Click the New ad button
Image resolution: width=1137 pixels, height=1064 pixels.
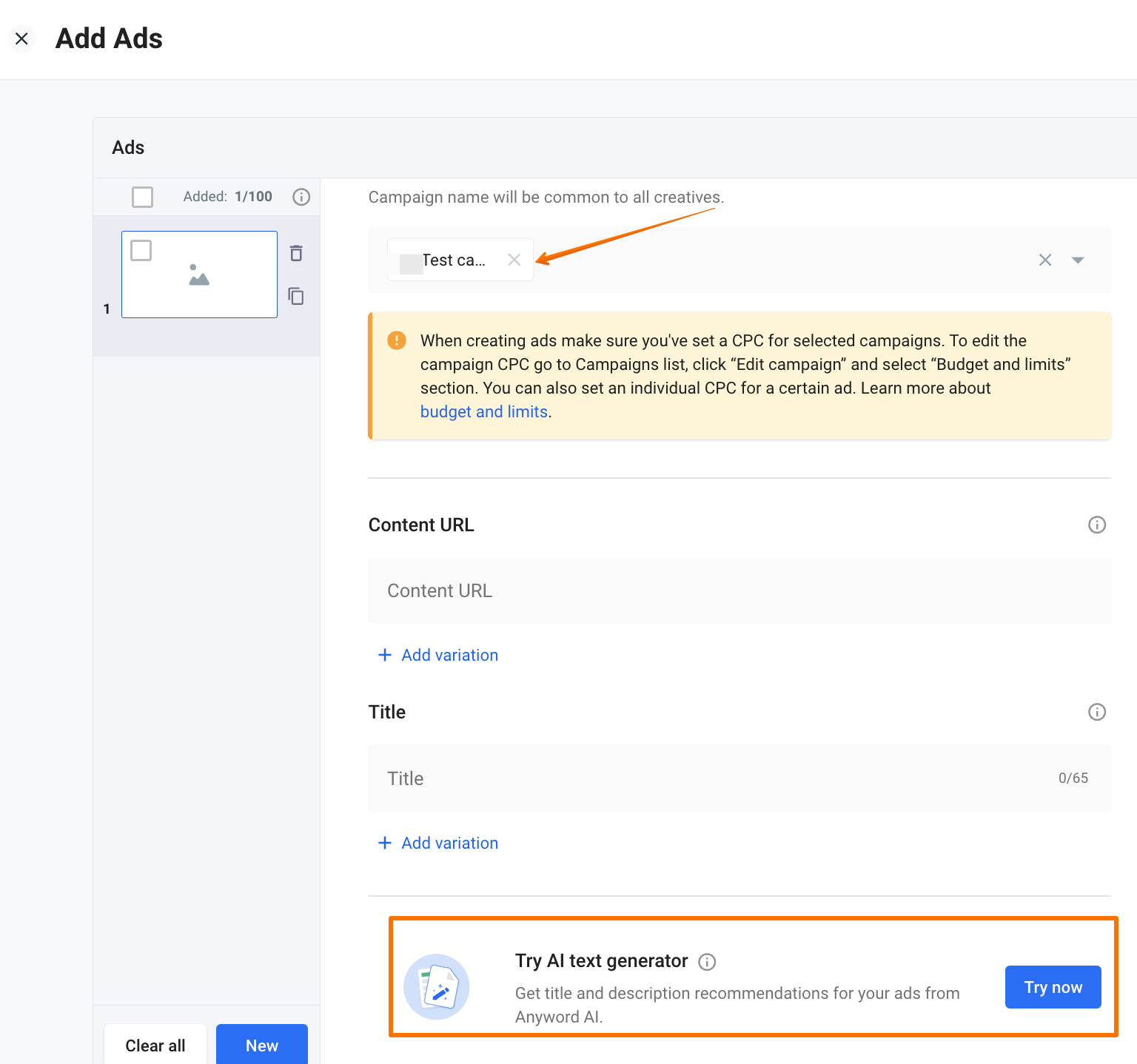261,1045
